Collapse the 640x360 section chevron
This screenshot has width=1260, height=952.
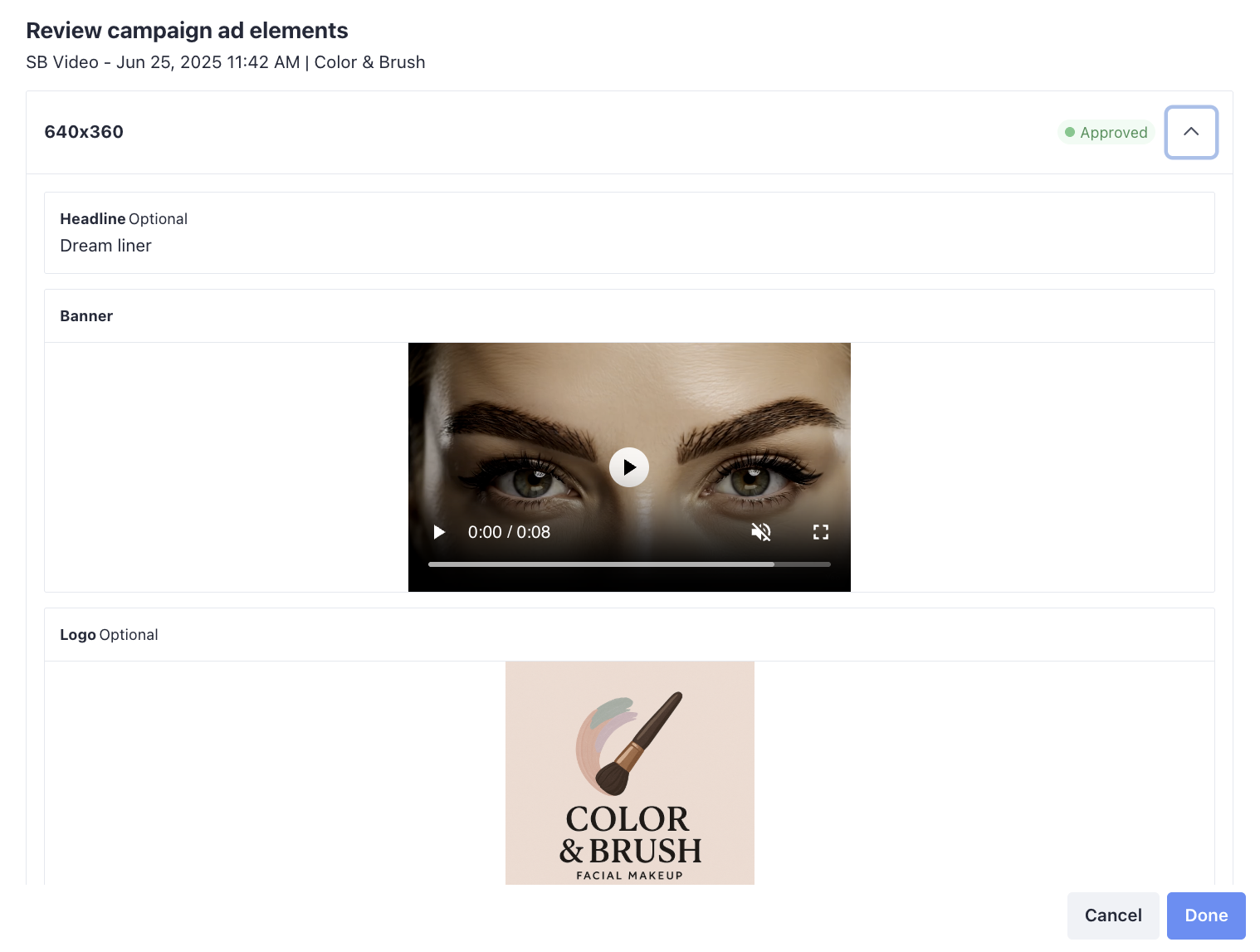[1191, 132]
